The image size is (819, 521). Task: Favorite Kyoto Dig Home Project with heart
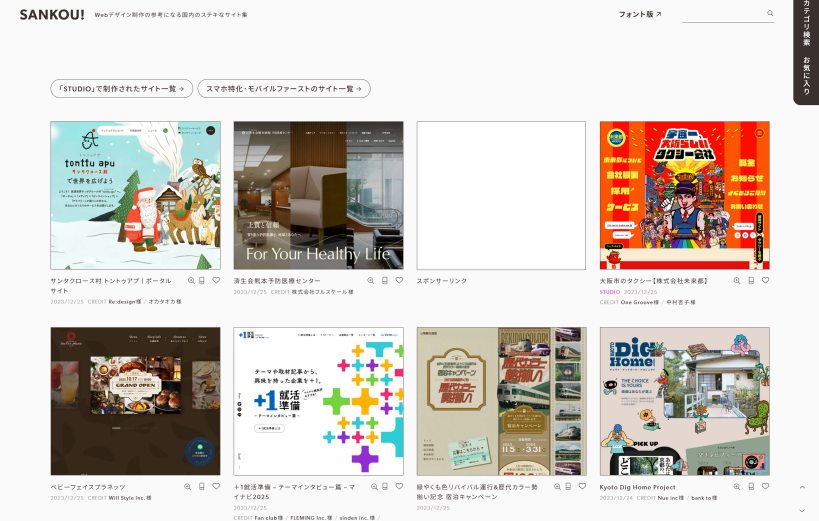click(x=765, y=487)
